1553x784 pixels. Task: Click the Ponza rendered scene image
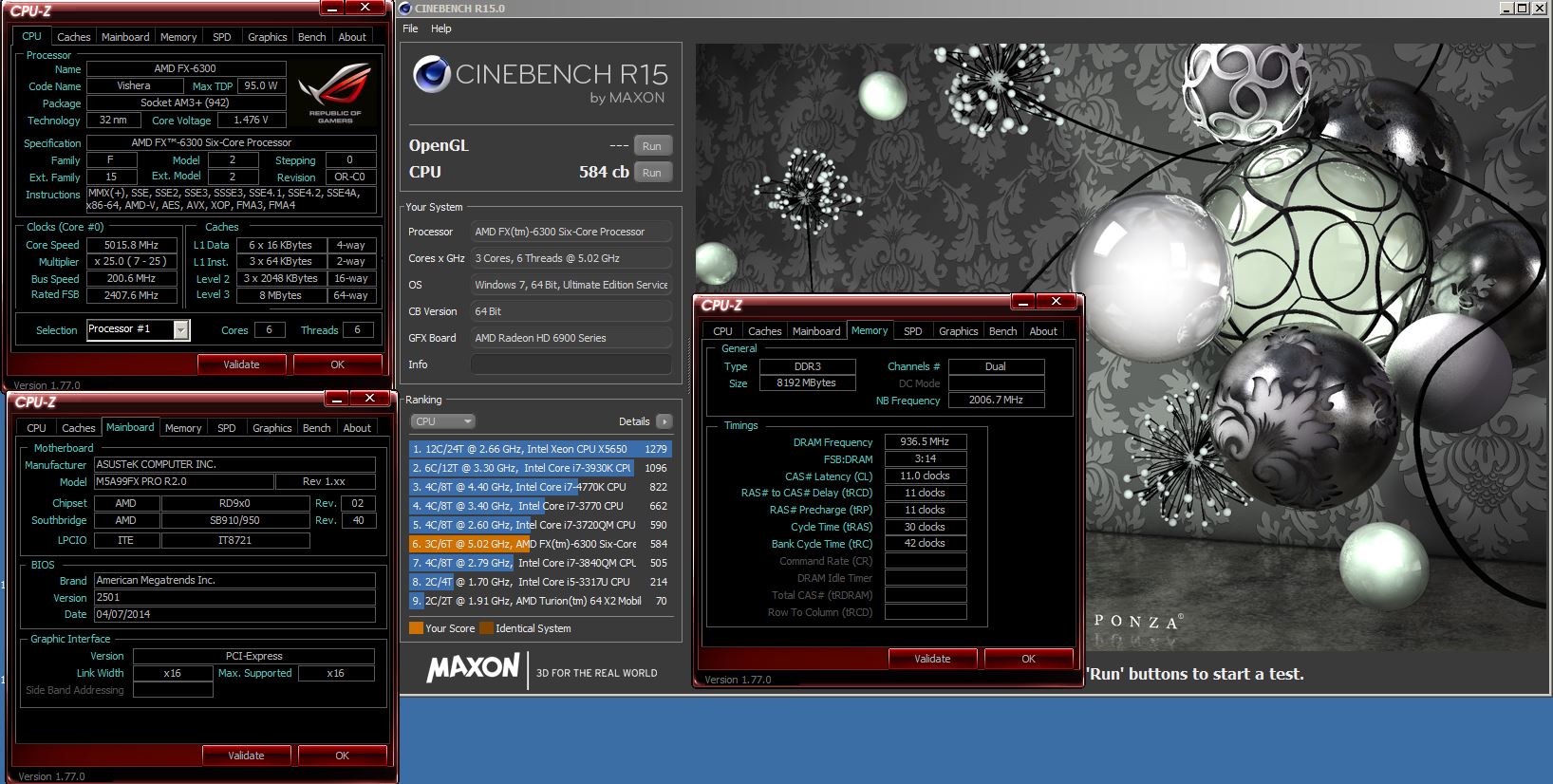click(x=1123, y=347)
